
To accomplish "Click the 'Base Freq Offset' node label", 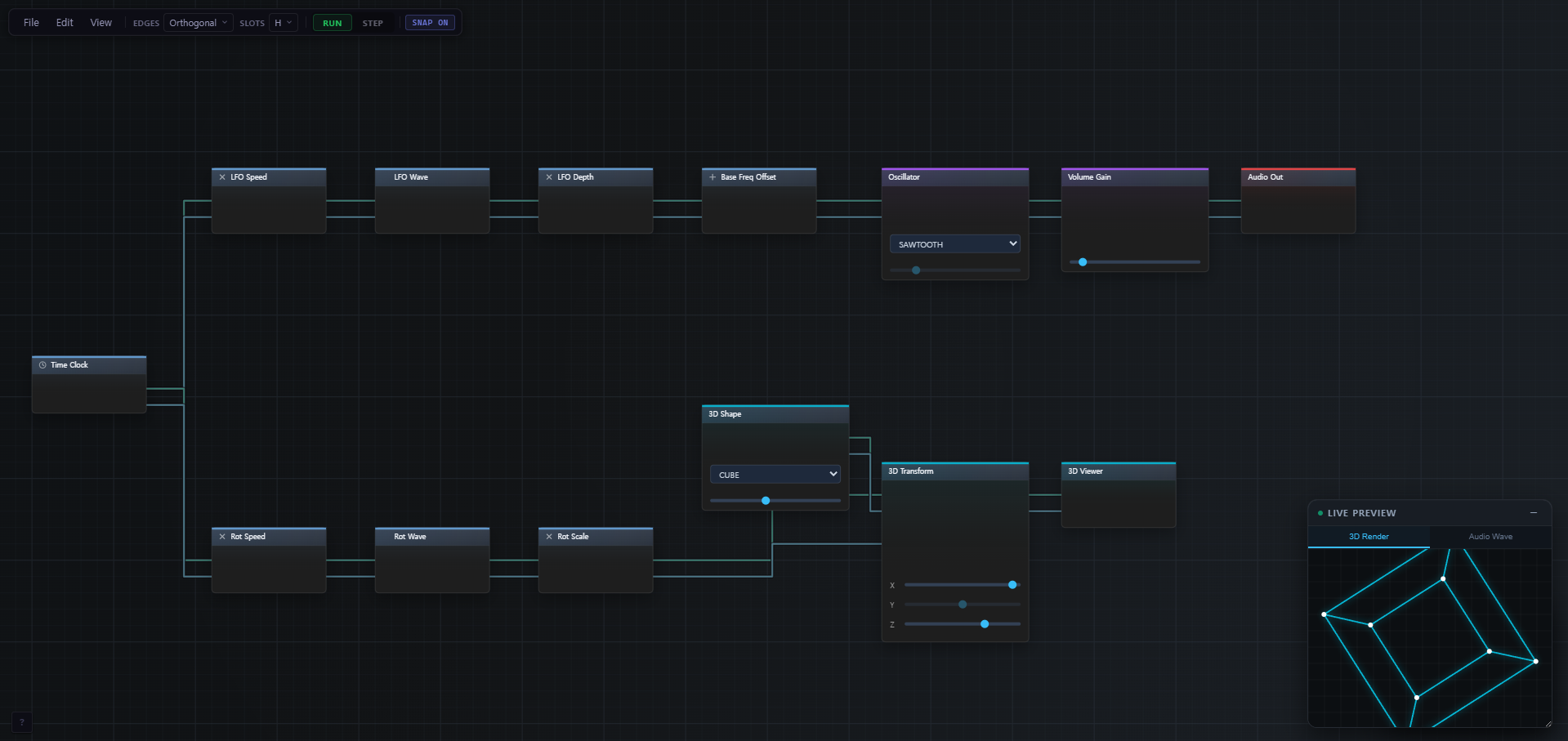I will 748,177.
